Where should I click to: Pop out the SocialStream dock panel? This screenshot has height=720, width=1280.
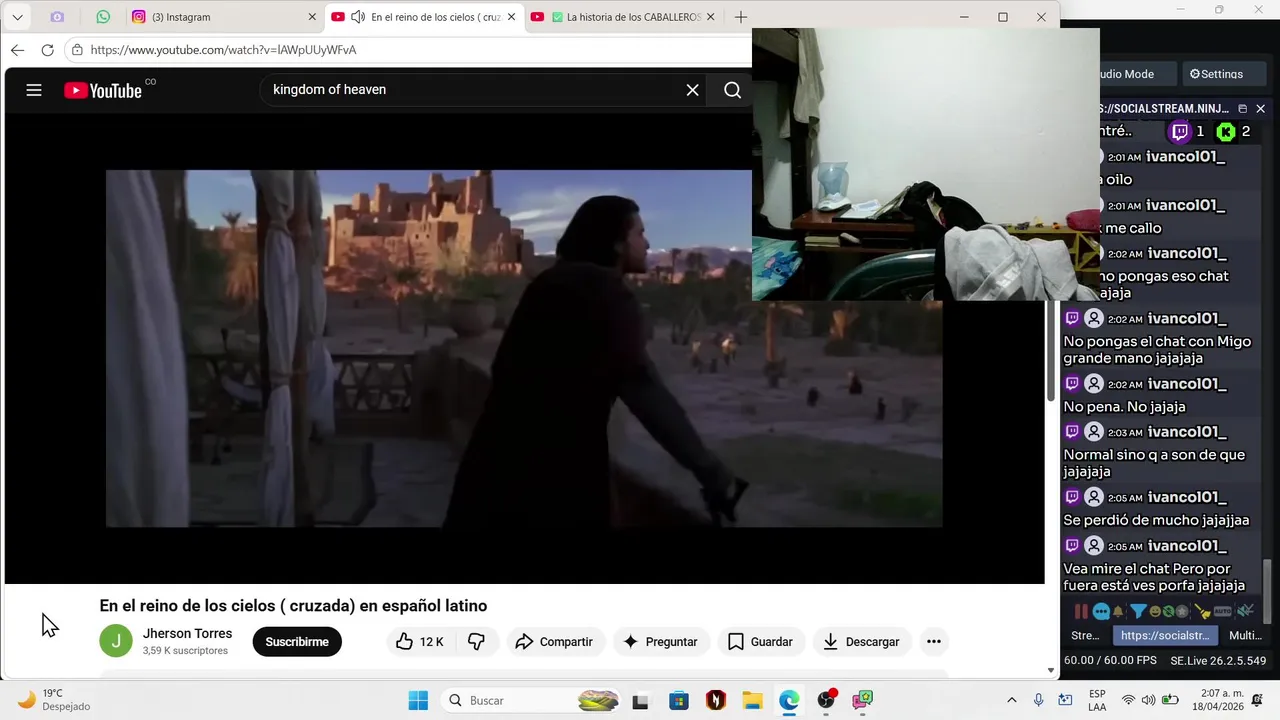1242,109
